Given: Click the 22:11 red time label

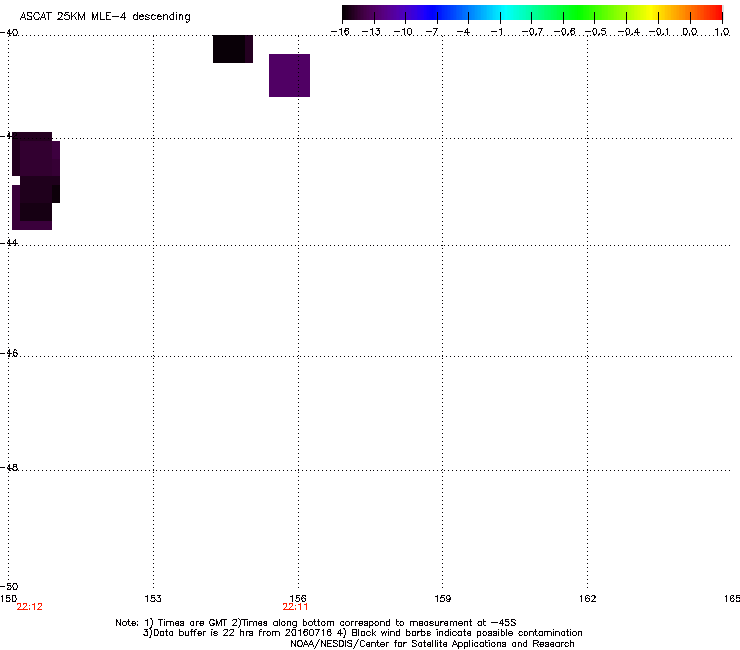Looking at the screenshot, I should click(x=295, y=607).
